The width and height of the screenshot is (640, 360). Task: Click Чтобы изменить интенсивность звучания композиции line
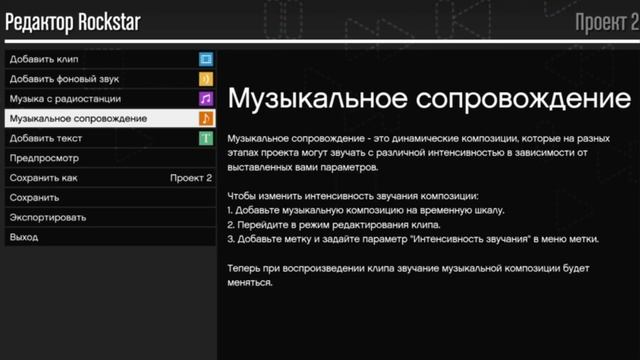pos(353,196)
